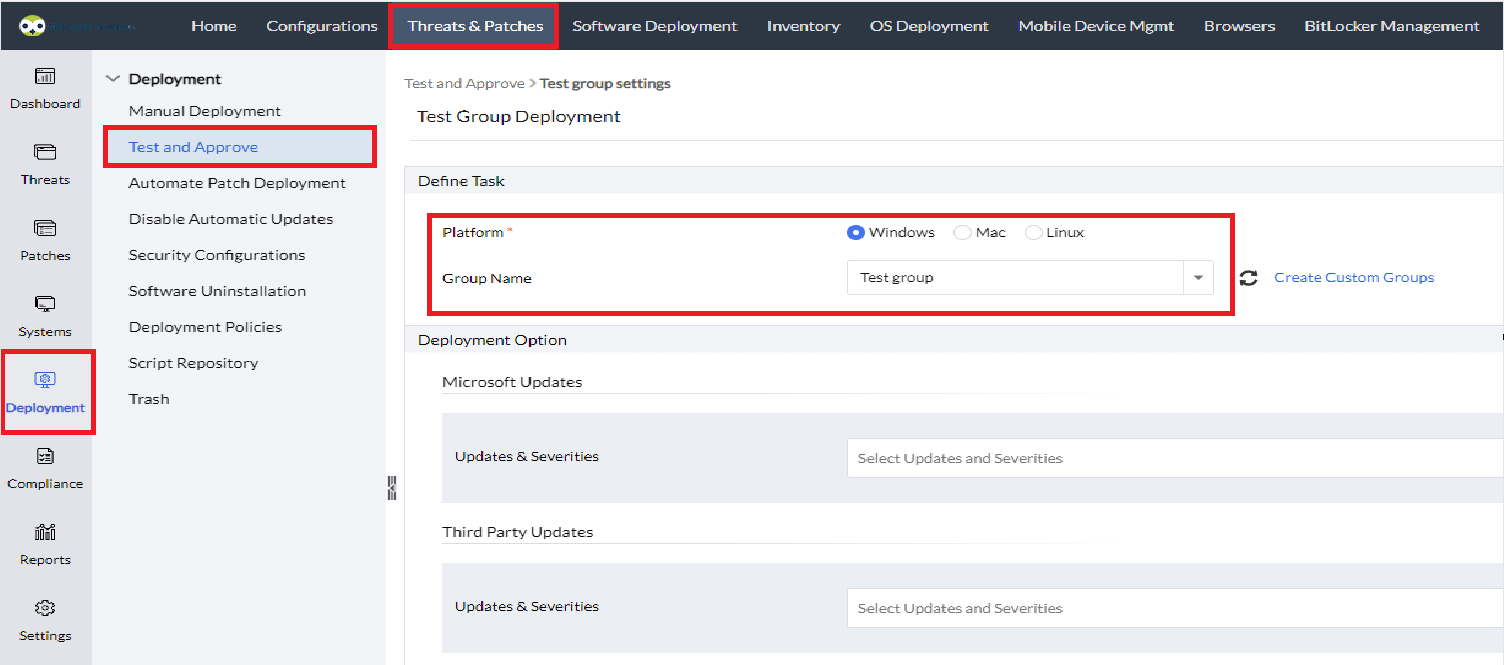Open the Settings gear icon
Viewport: 1504px width, 665px height.
[x=45, y=609]
